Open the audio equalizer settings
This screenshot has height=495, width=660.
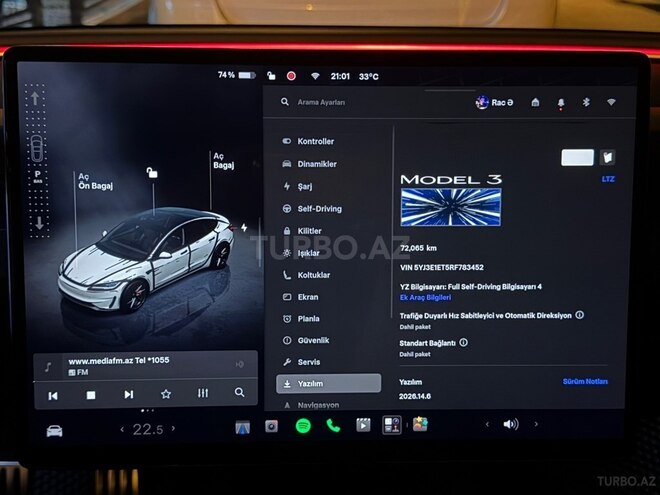pos(203,393)
